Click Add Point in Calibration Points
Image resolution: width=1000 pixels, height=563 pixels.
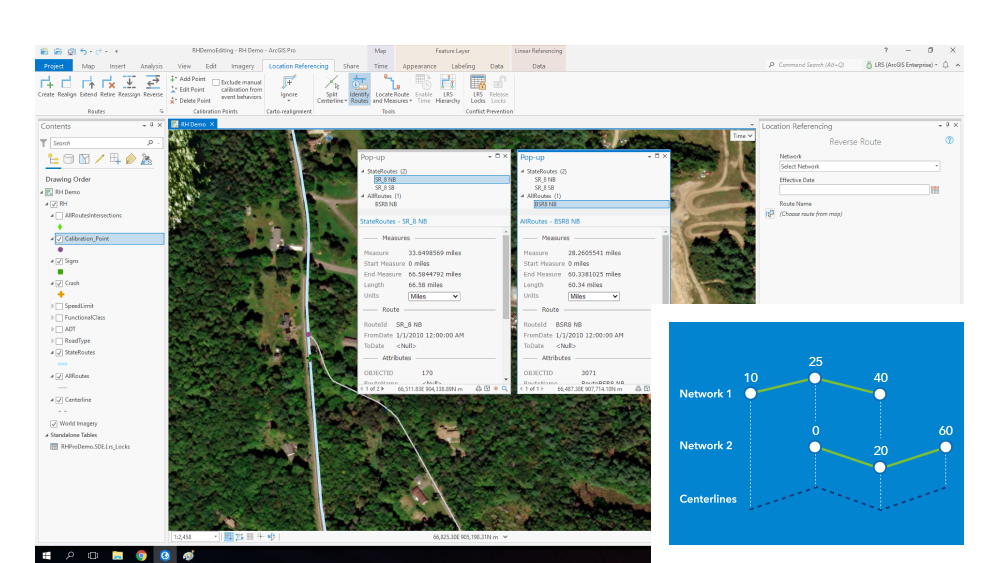(189, 78)
